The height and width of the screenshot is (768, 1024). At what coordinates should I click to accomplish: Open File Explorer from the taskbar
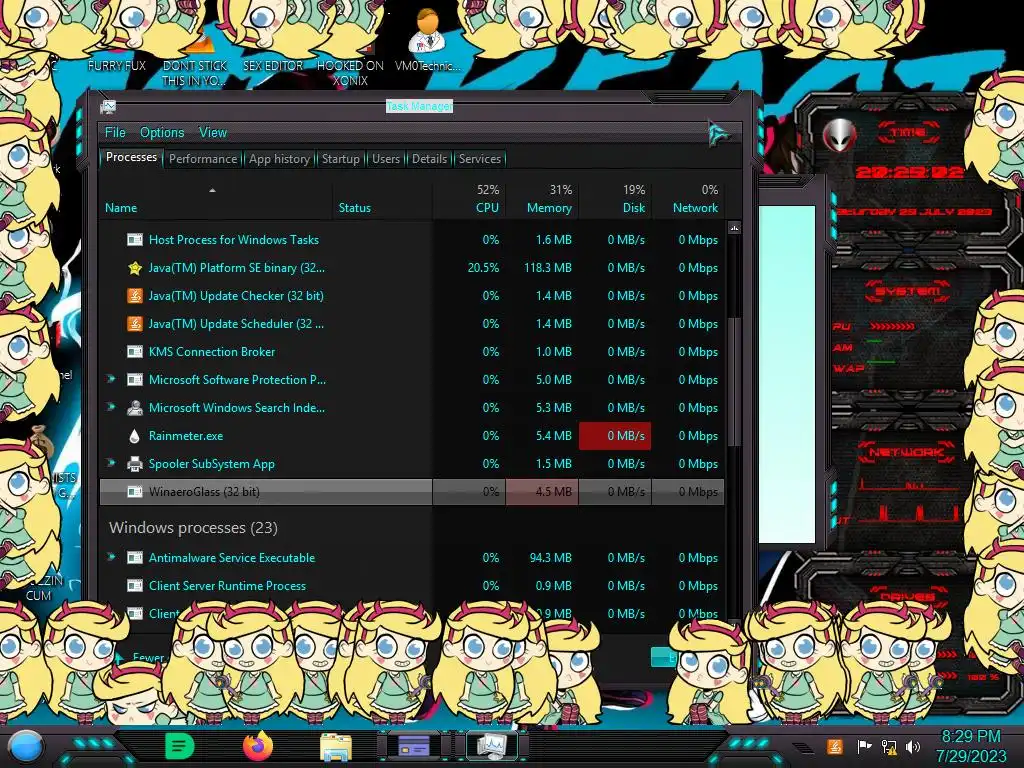336,747
